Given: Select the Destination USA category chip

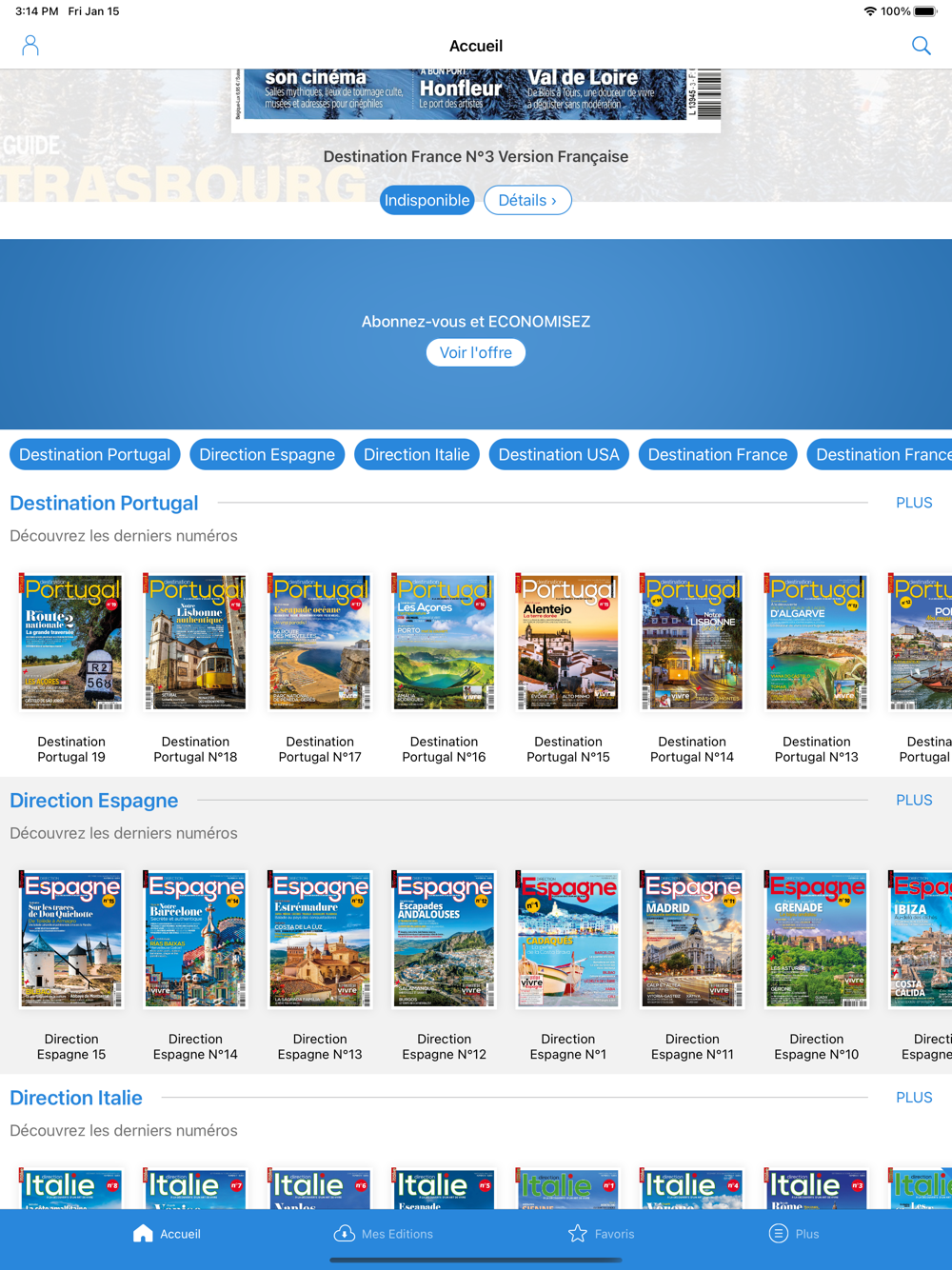Looking at the screenshot, I should [x=559, y=454].
